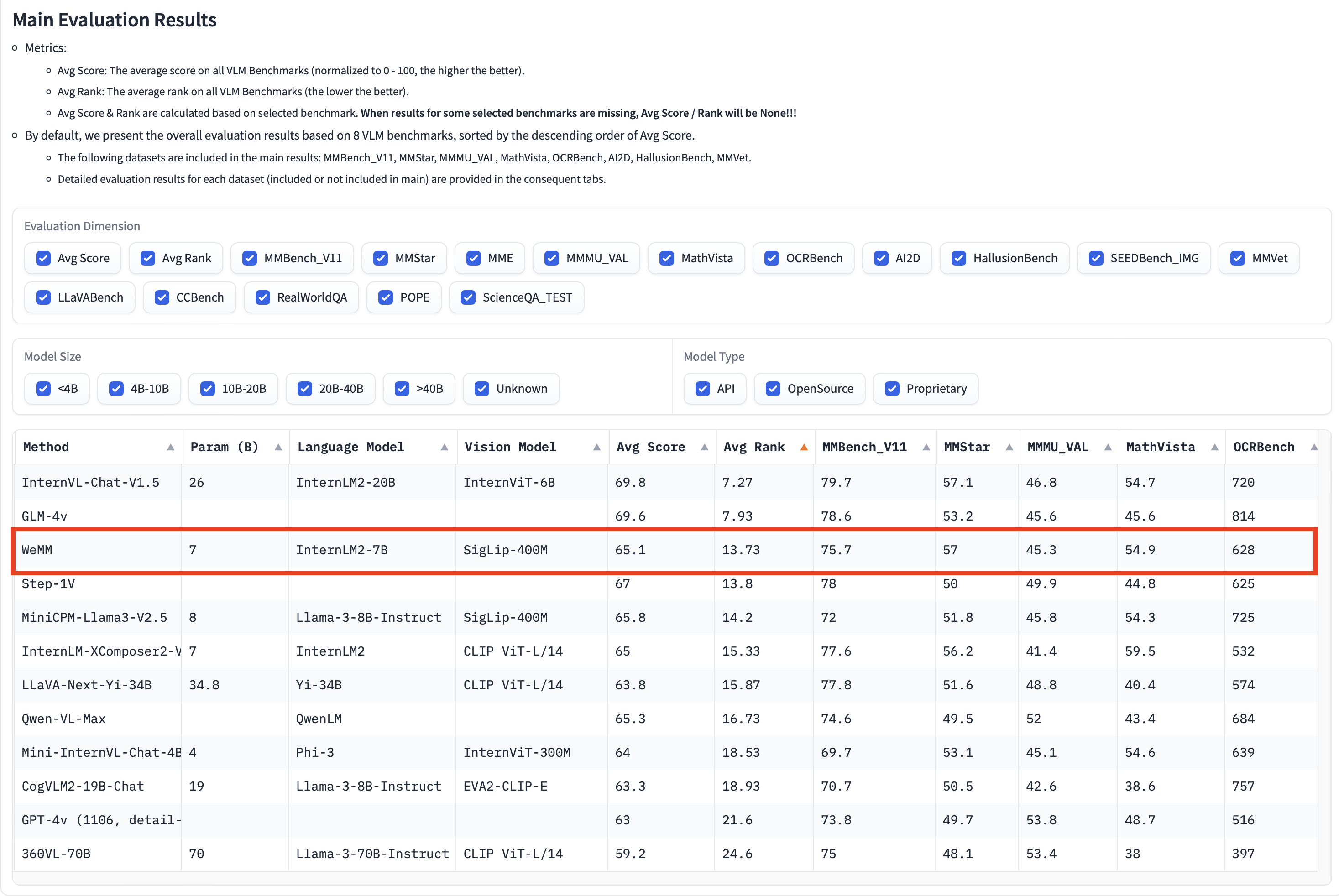The image size is (1339, 896).
Task: Toggle the Unknown model size checkbox
Action: click(482, 389)
